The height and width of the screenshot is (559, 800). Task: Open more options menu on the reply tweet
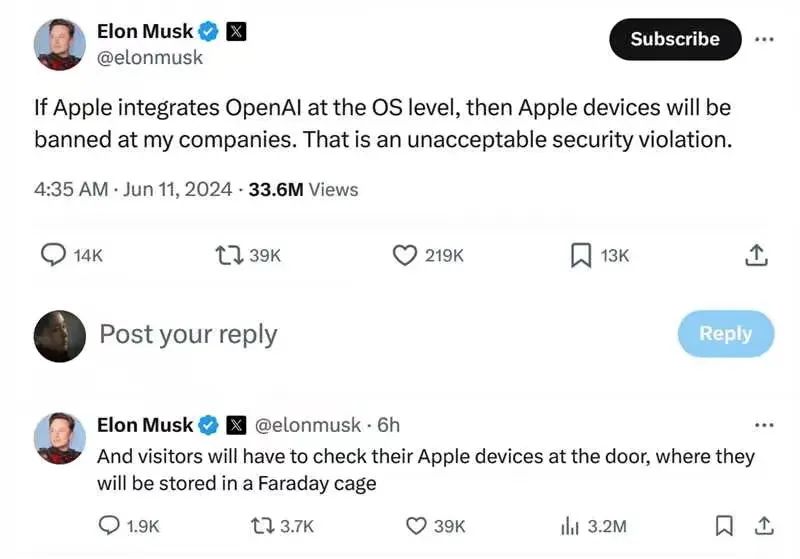[764, 425]
